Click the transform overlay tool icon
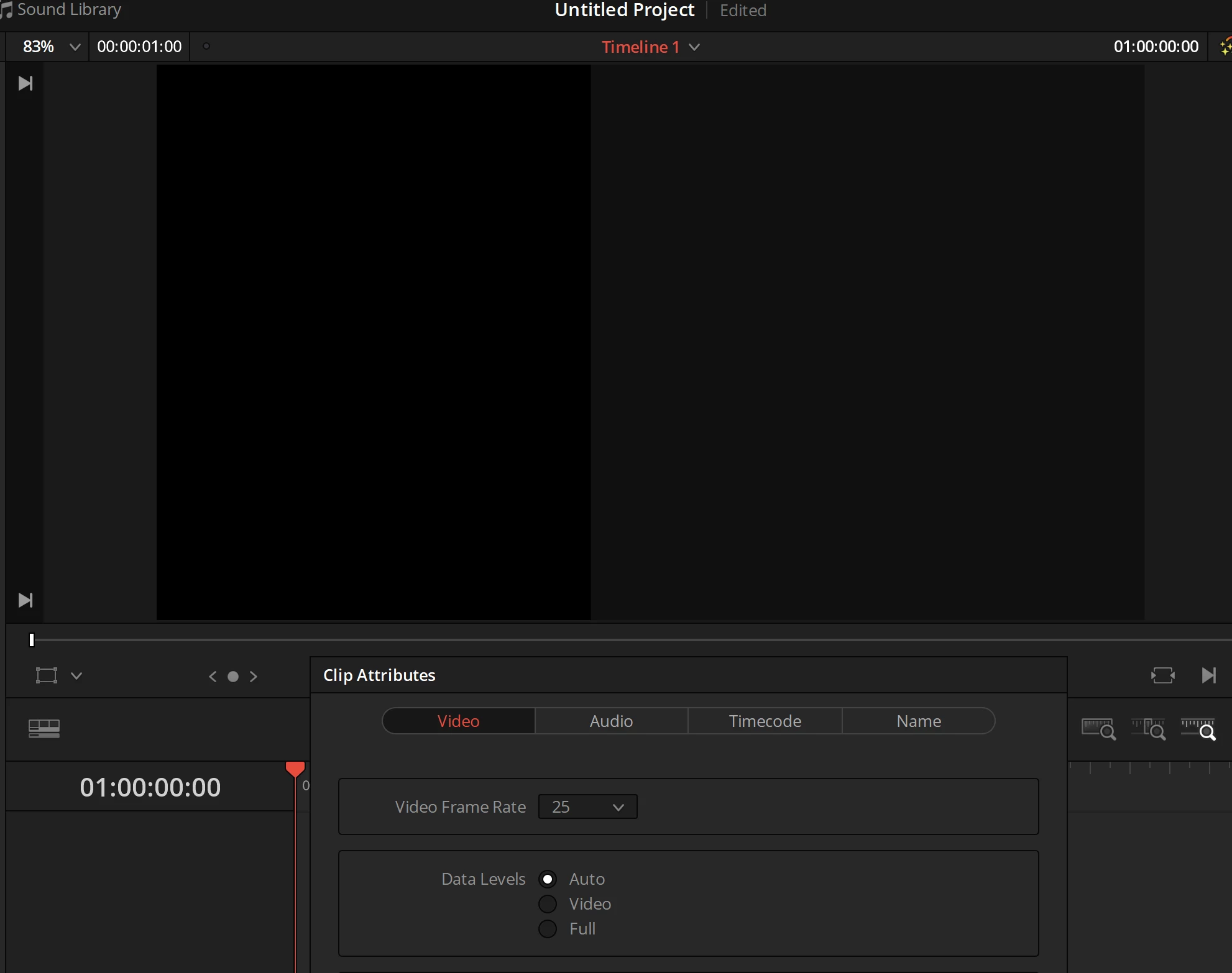Image resolution: width=1232 pixels, height=973 pixels. pos(47,675)
